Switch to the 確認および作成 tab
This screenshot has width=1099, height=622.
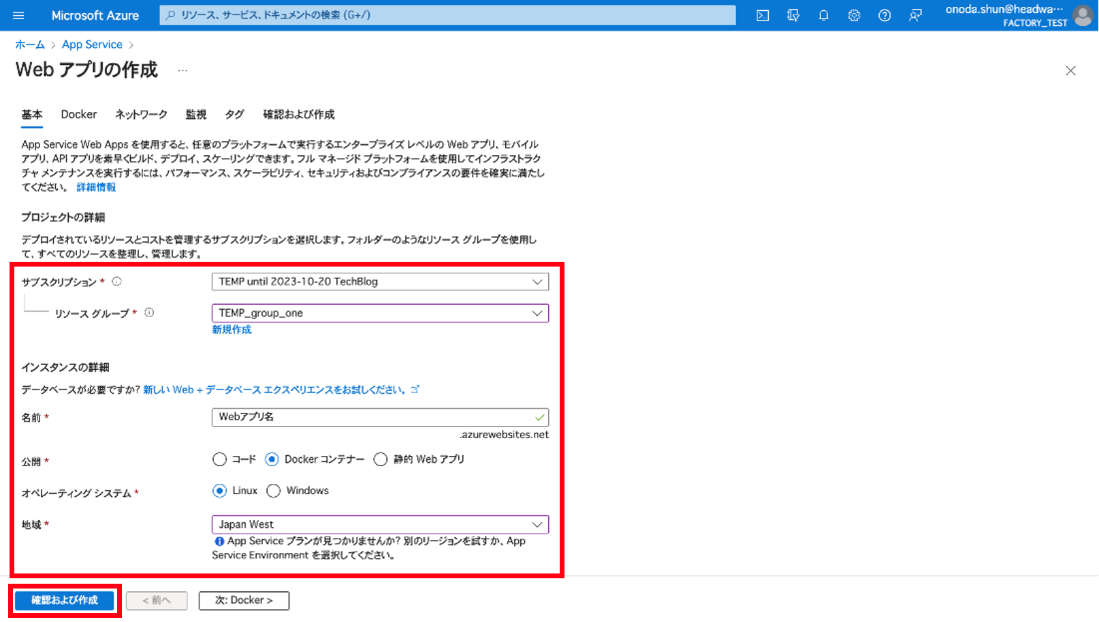[x=299, y=114]
